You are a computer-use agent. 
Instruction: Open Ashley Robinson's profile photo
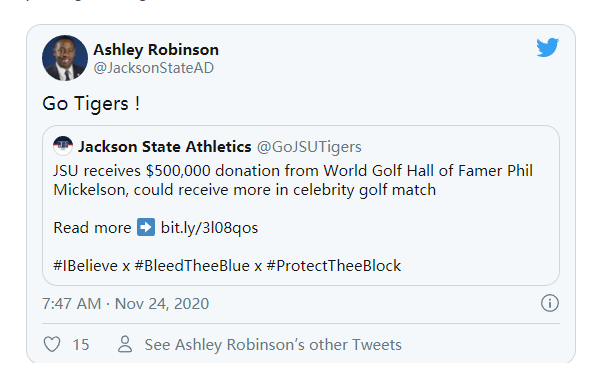click(x=65, y=58)
